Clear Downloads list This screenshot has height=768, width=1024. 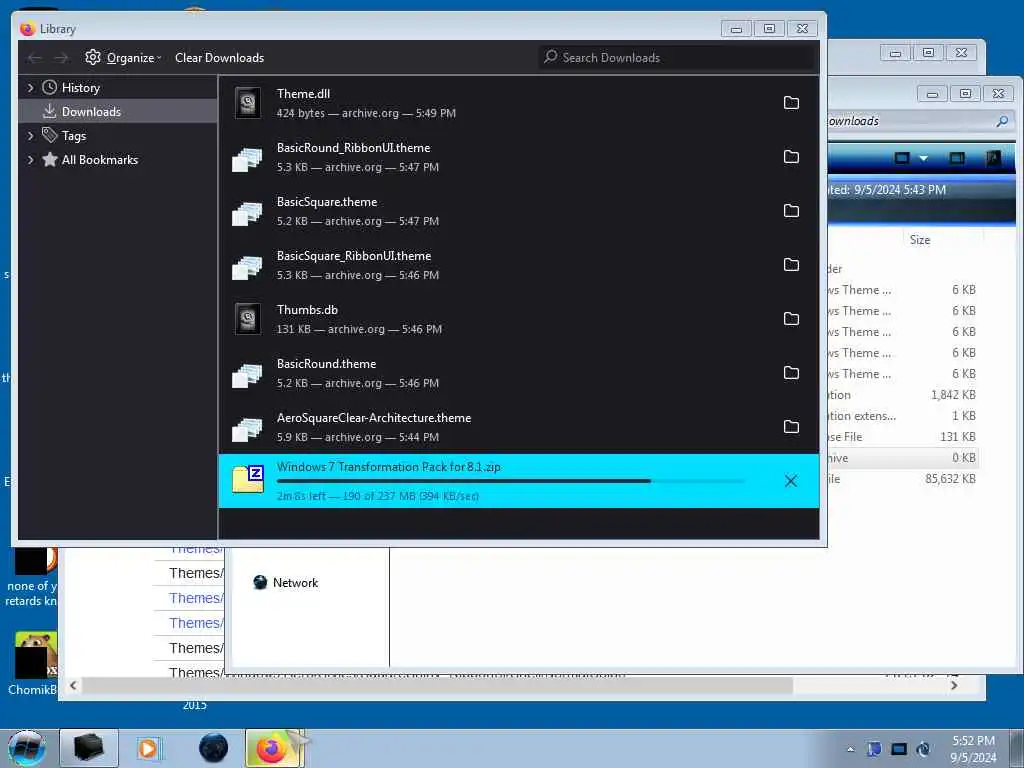(219, 57)
